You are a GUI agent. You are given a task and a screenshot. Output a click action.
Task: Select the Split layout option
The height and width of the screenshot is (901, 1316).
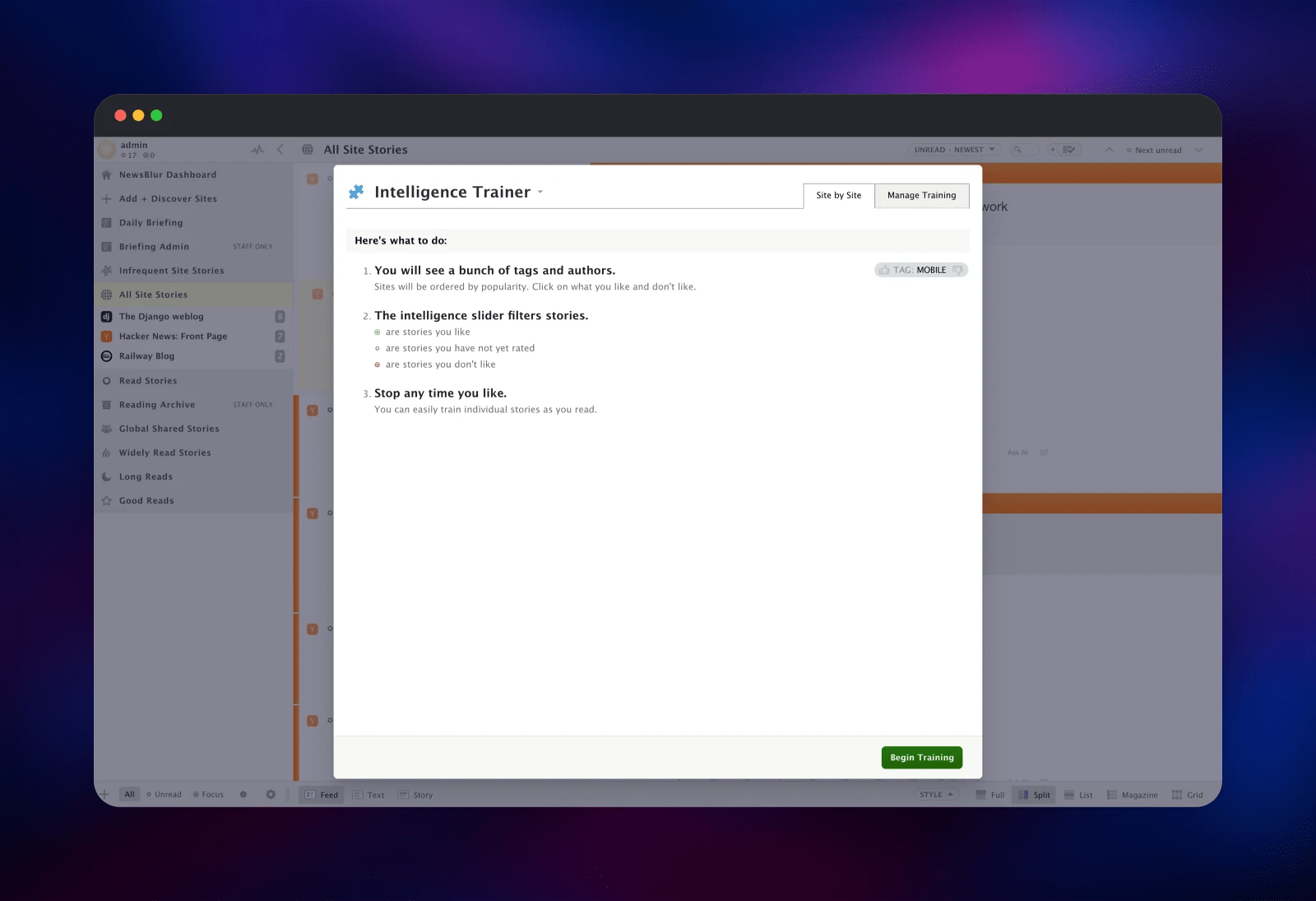(x=1034, y=794)
